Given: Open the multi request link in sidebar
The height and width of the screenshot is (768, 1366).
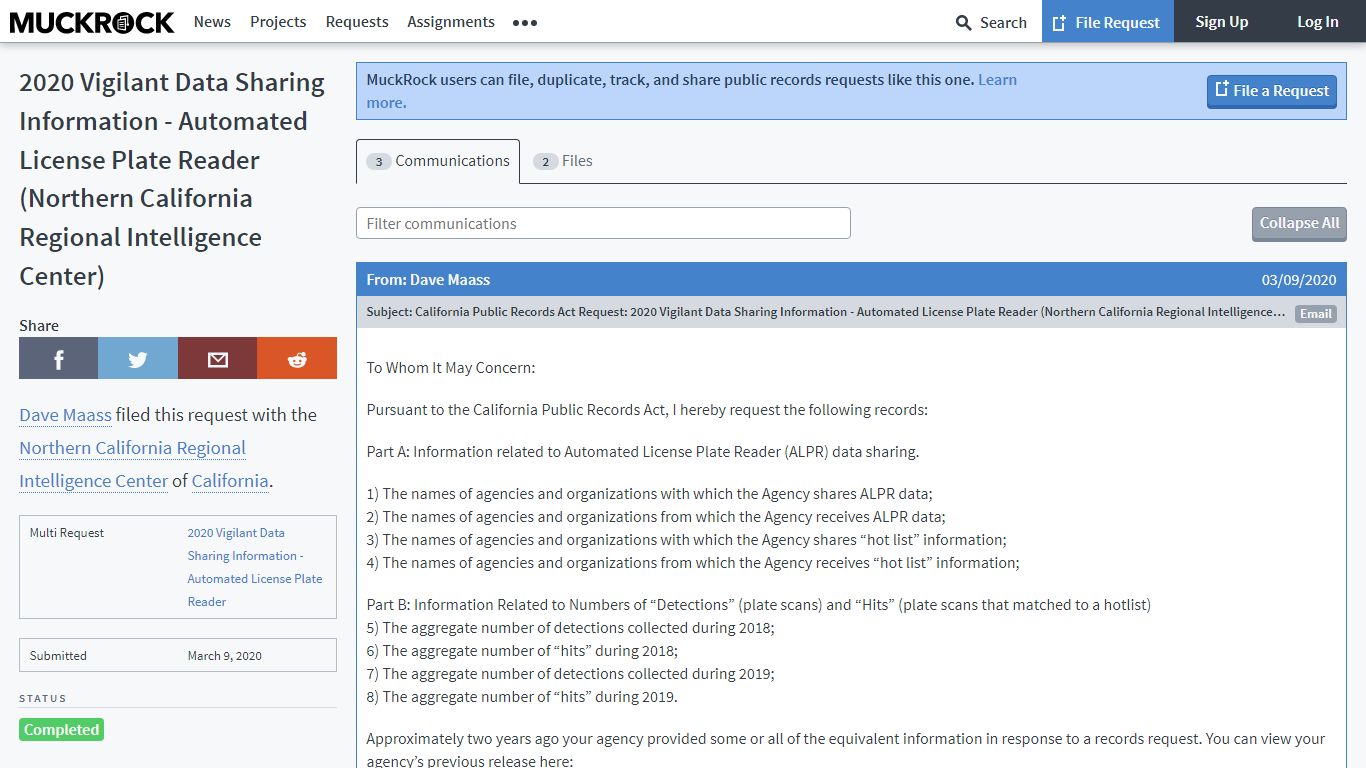Looking at the screenshot, I should coord(255,567).
